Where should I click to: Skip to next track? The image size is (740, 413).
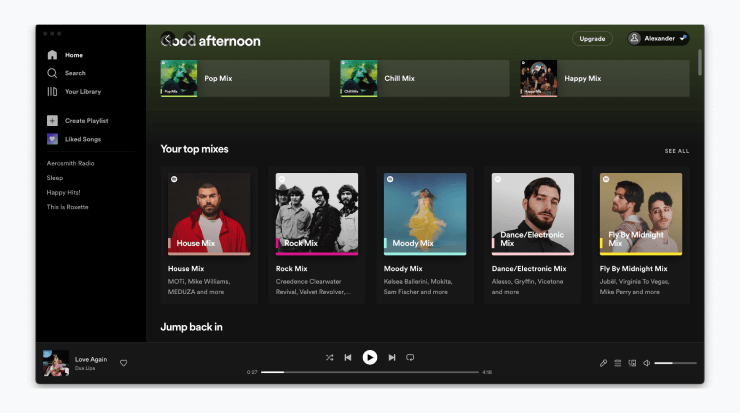coord(392,357)
